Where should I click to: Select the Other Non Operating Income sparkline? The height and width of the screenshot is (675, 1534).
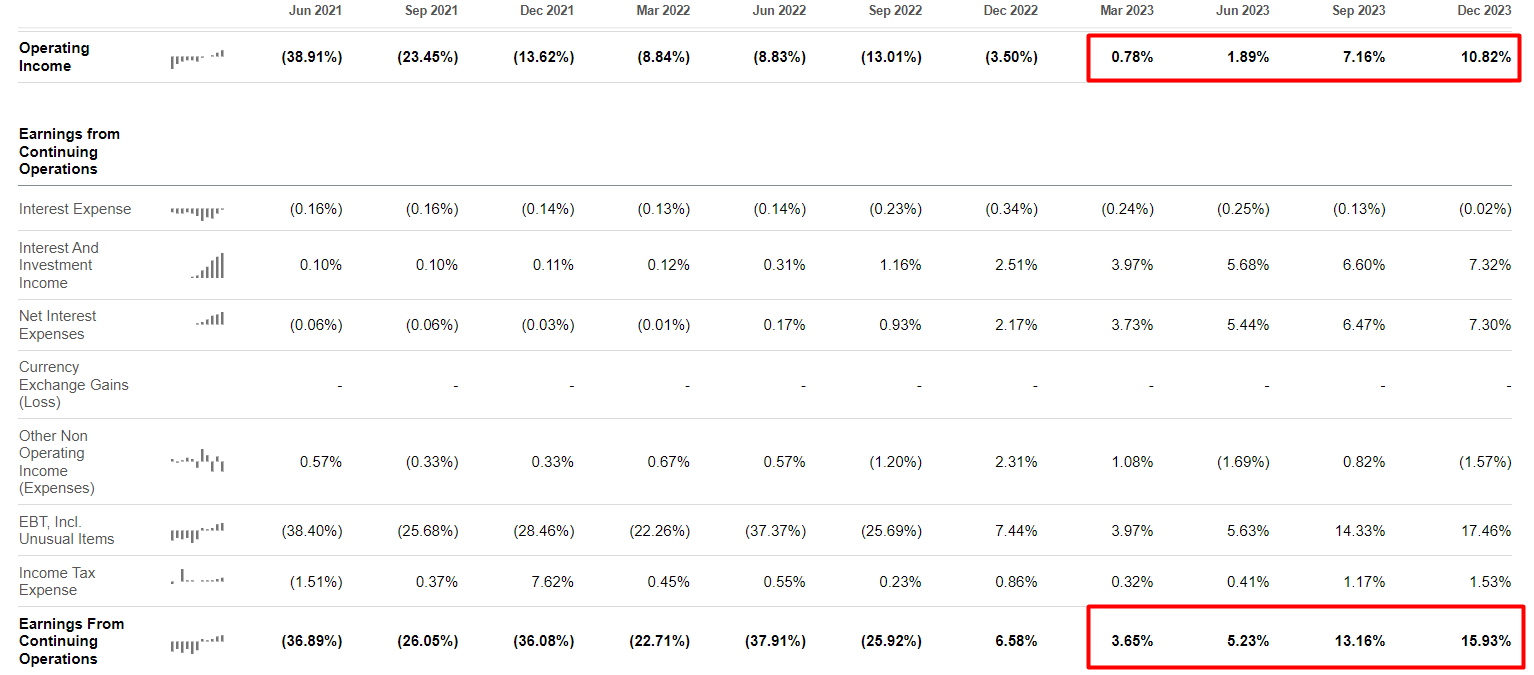197,461
